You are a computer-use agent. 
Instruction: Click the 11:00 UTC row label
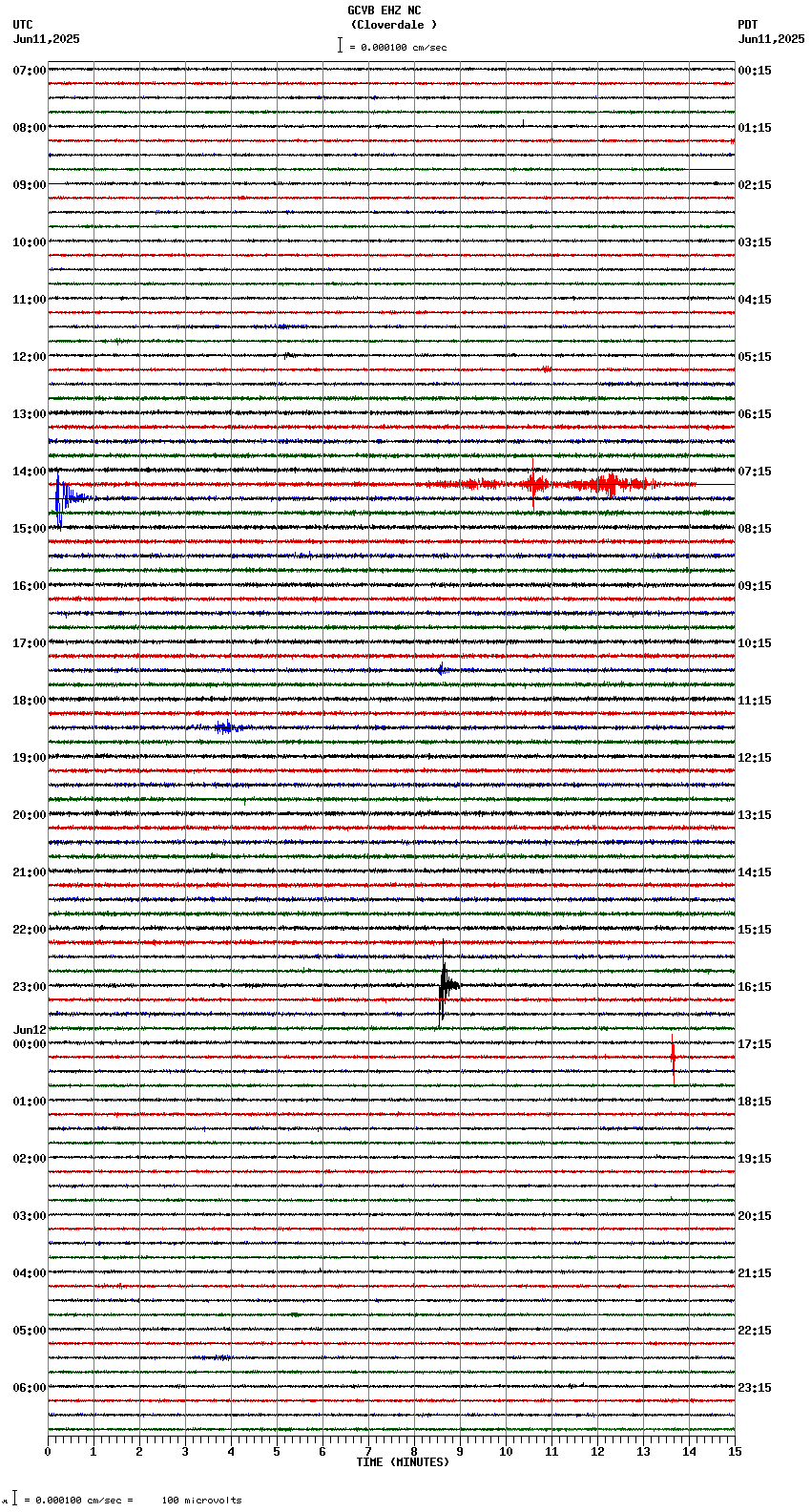[30, 300]
